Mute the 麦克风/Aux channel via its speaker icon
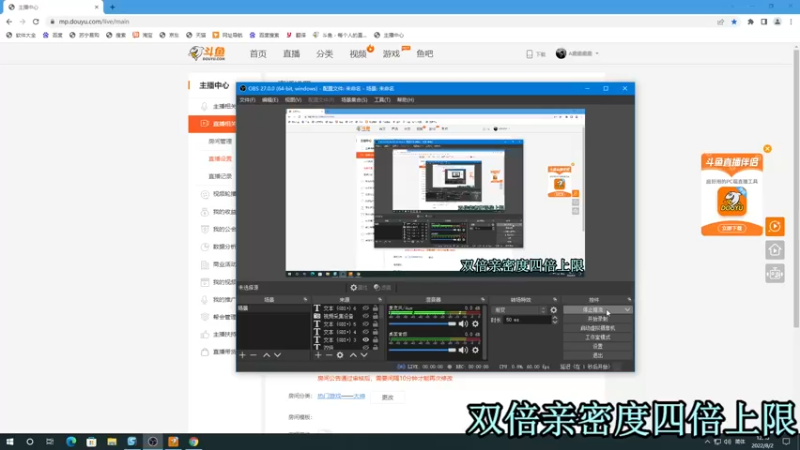 [463, 324]
